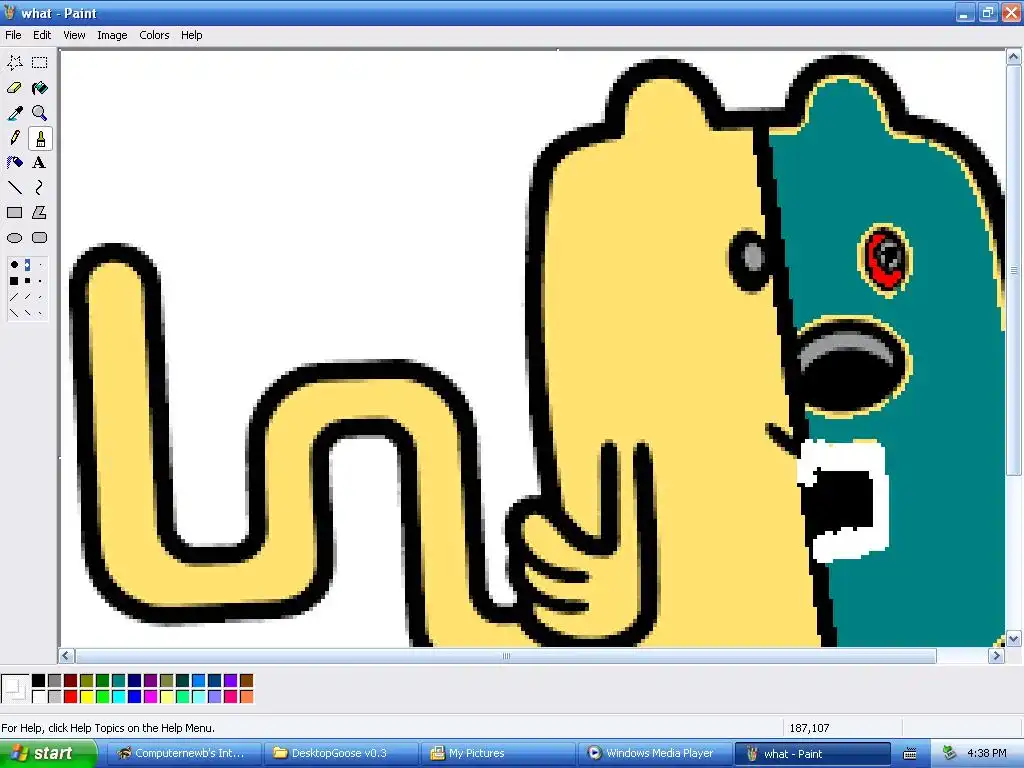Screen dimensions: 1024x768
Task: Switch to the Pencil tool
Action: click(14, 138)
